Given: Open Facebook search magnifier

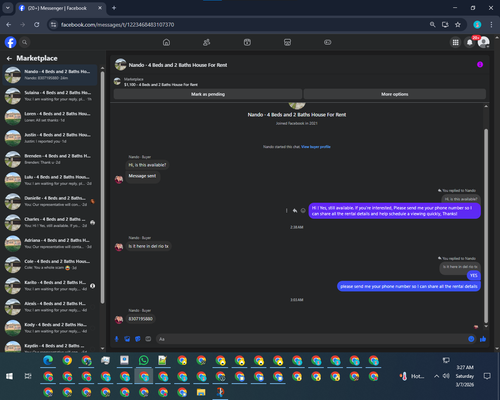Looking at the screenshot, I should 24,42.
